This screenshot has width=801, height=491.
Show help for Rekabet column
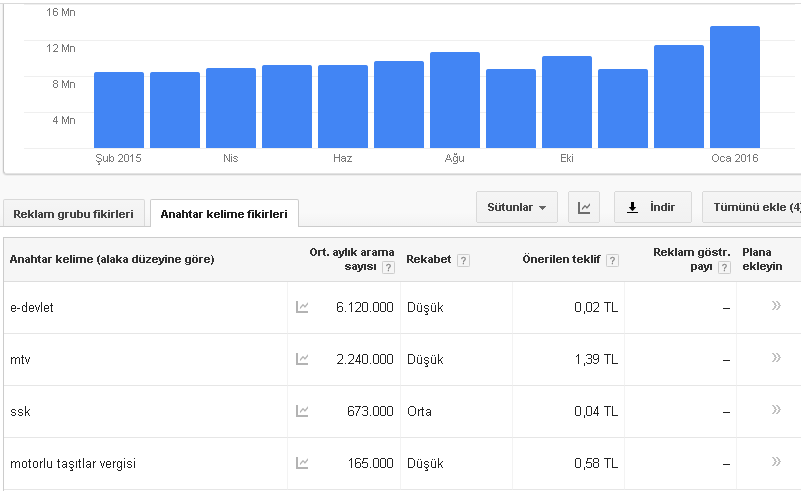[463, 261]
